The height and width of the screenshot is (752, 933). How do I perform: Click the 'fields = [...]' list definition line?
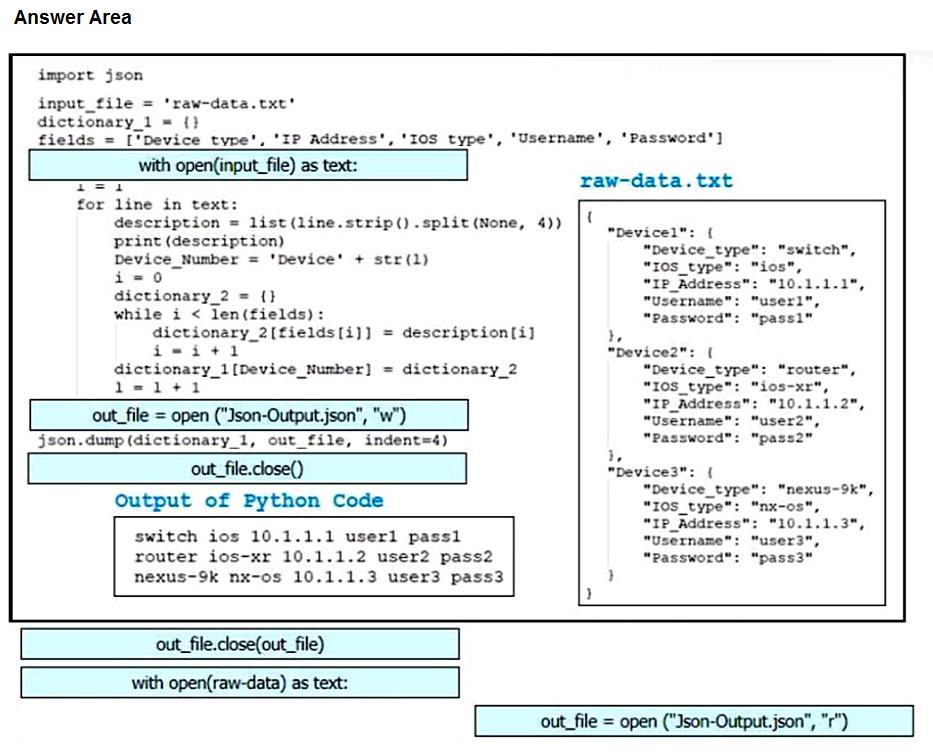coord(380,139)
